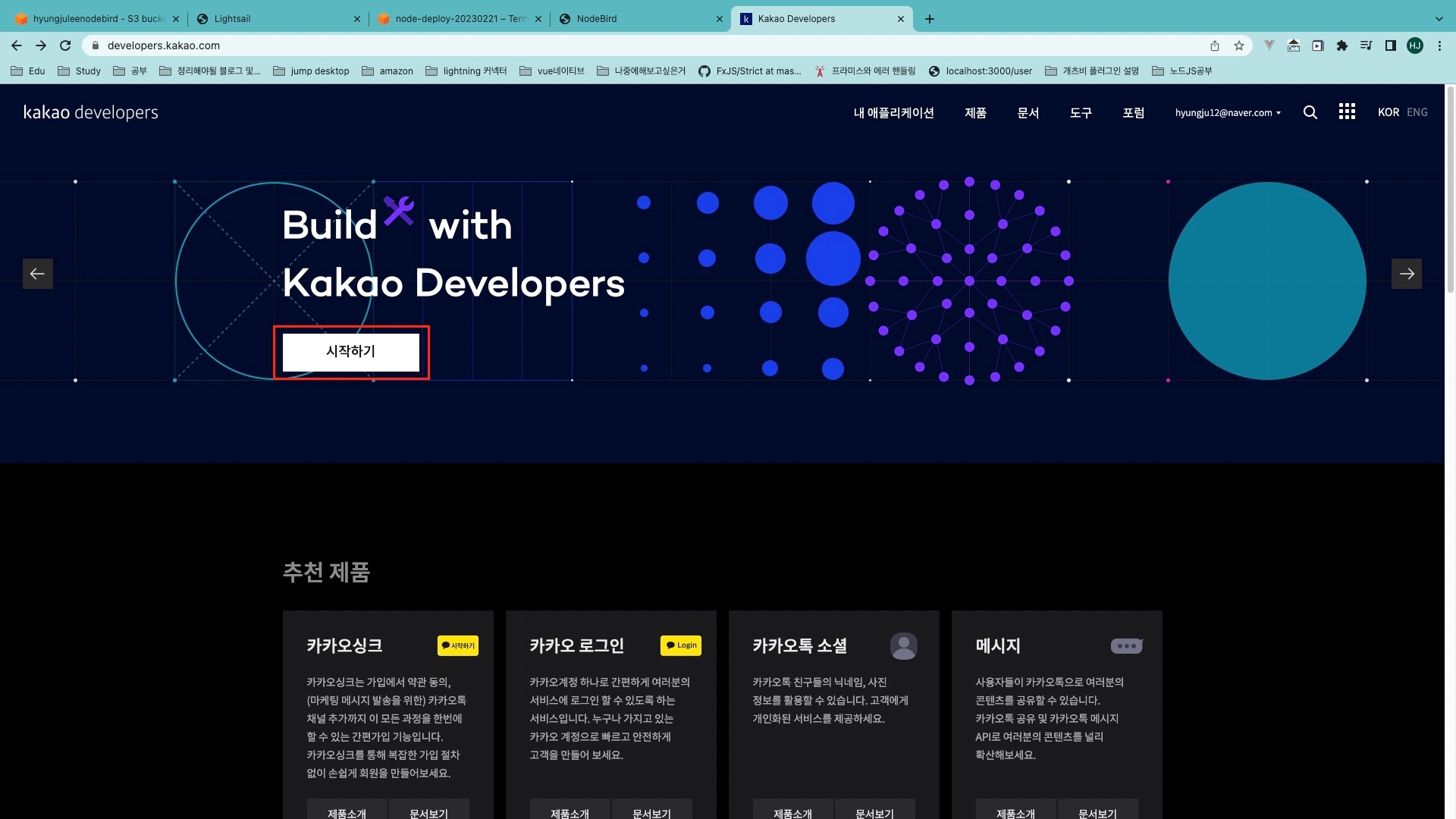This screenshot has height=819, width=1456.
Task: Open 제품소개 for 카카오싱크
Action: click(347, 809)
